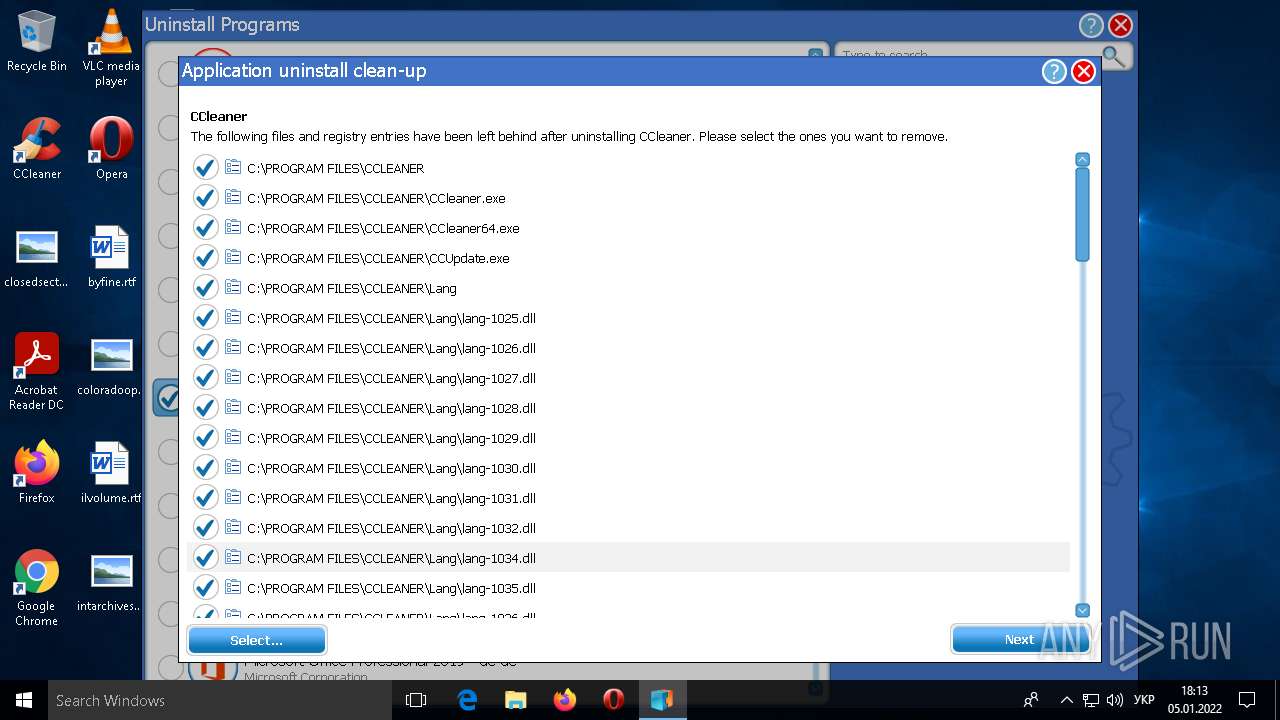Launch Opera from the taskbar
This screenshot has height=720, width=1280.
(x=614, y=700)
